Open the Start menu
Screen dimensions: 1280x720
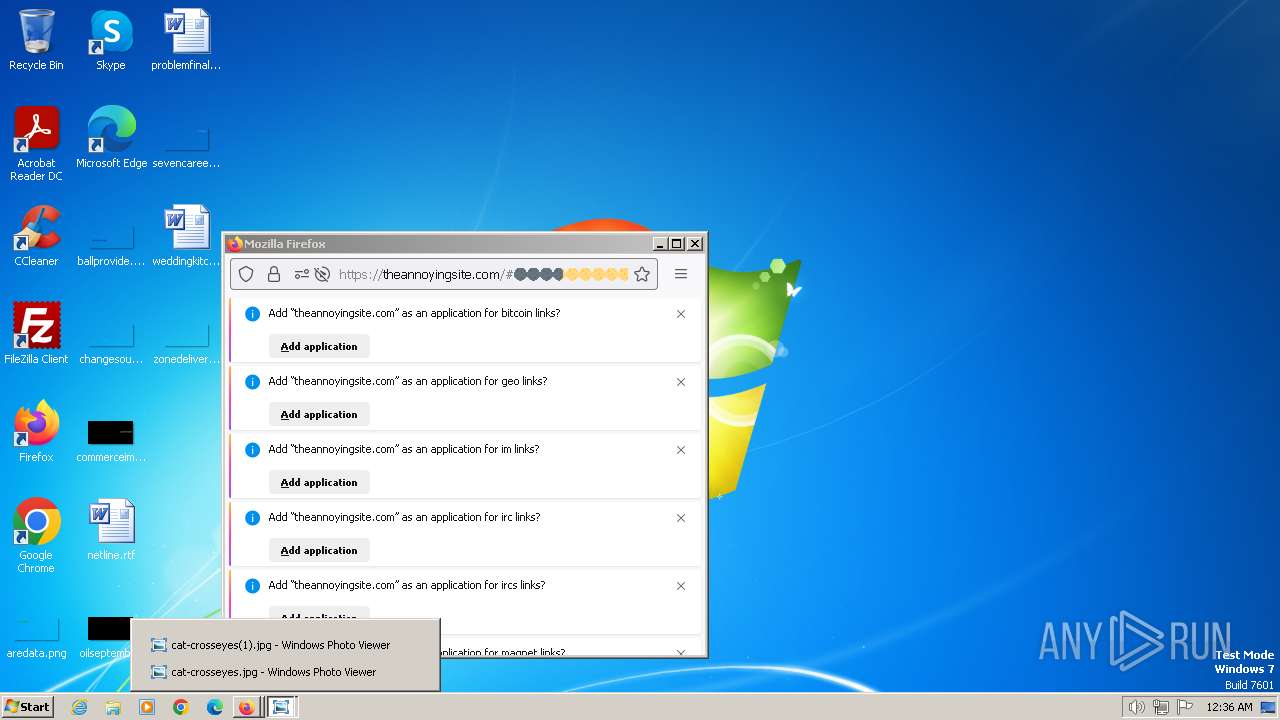[x=27, y=707]
